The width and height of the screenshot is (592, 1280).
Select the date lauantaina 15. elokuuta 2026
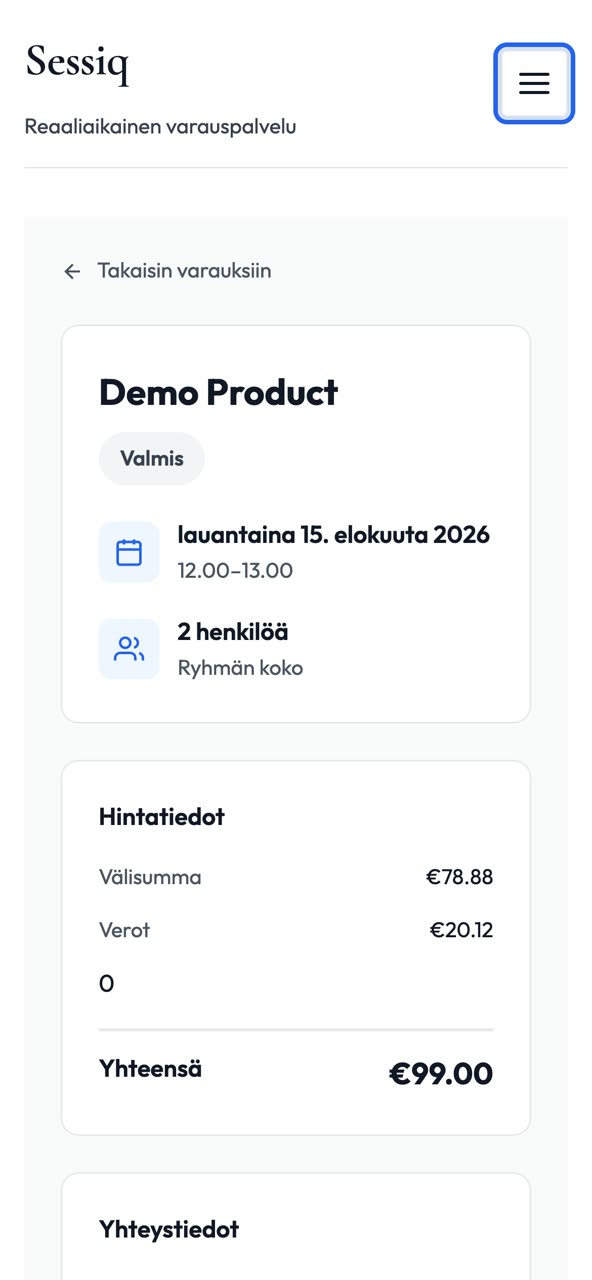[x=334, y=534]
